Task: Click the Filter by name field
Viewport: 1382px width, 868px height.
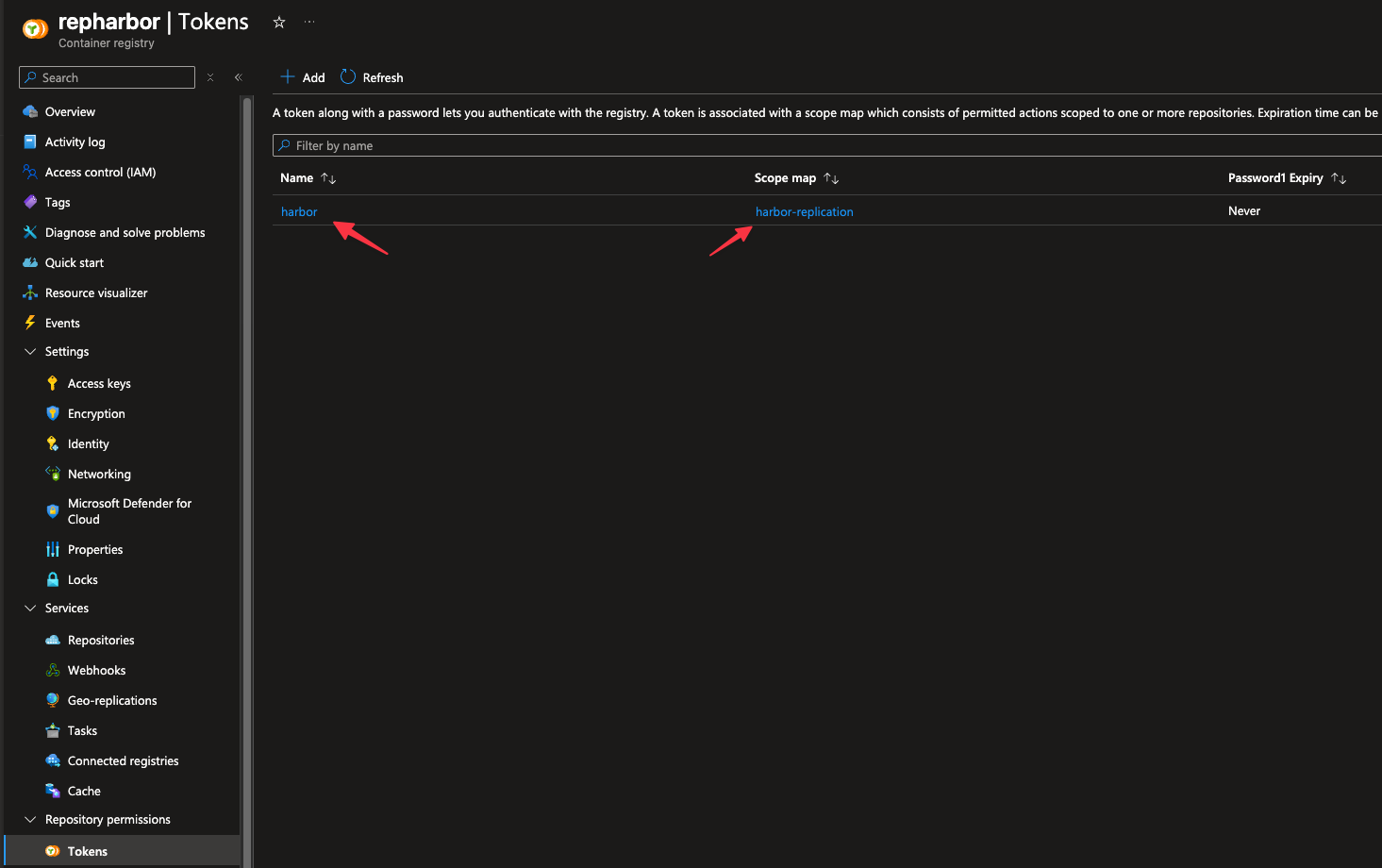Action: (827, 145)
